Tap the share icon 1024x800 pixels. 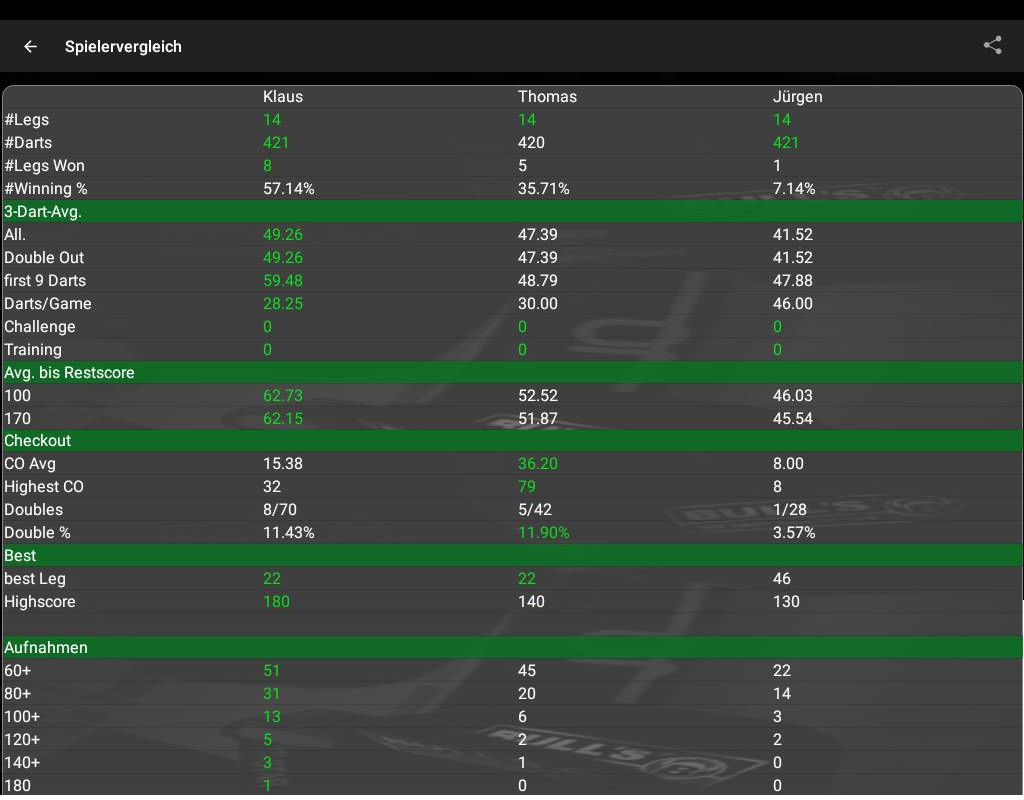[x=992, y=45]
